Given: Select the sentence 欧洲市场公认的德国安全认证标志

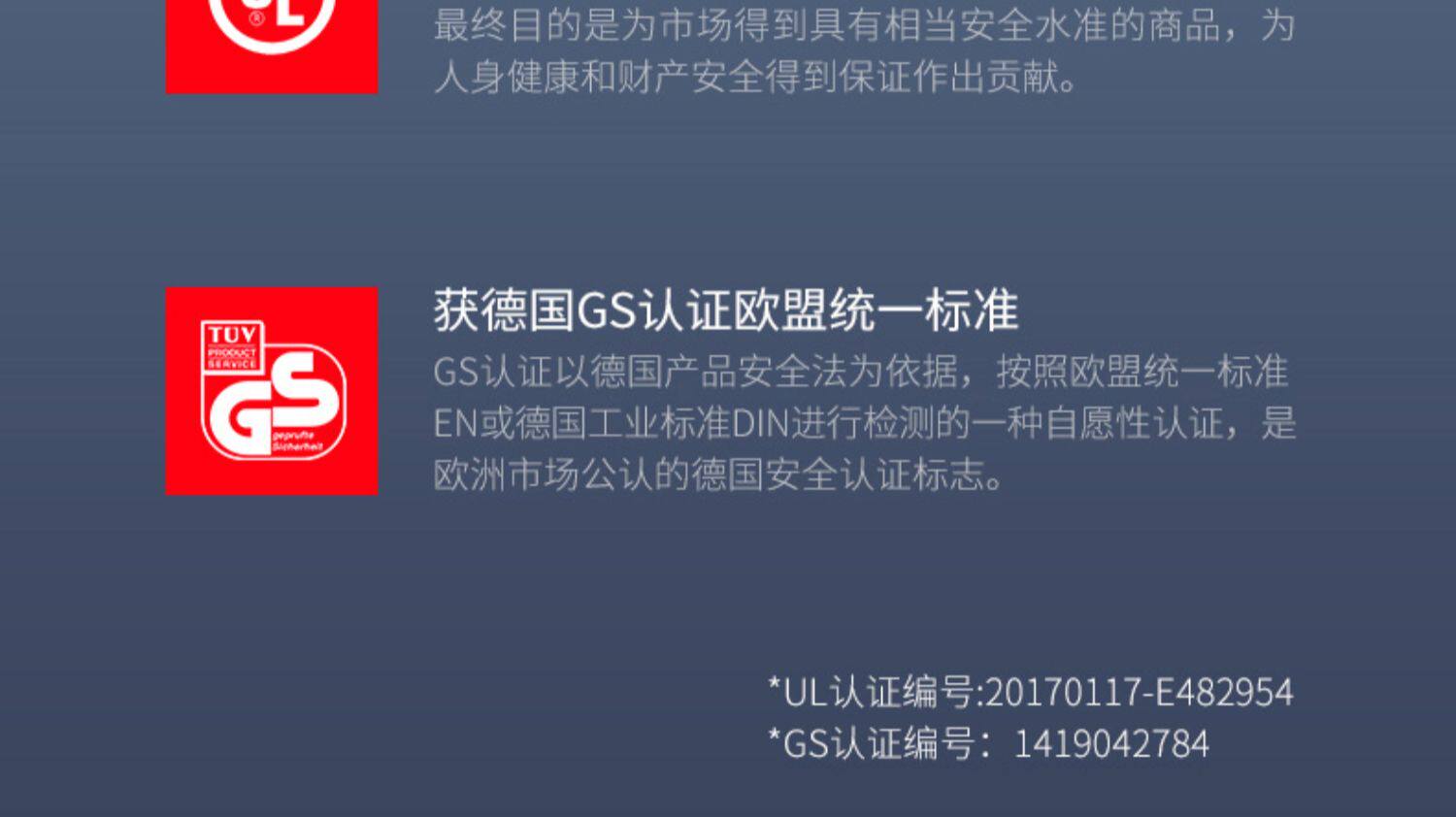Looking at the screenshot, I should [x=718, y=474].
